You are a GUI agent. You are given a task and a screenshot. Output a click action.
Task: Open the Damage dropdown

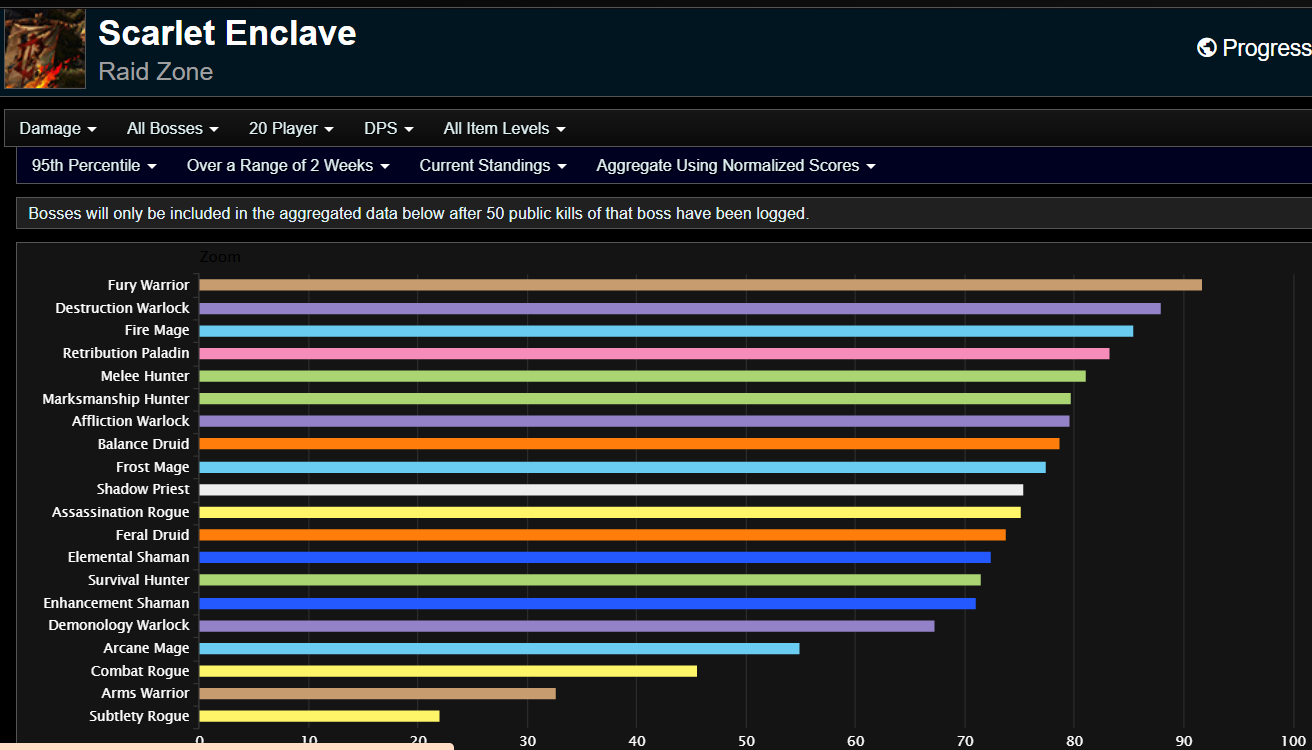(58, 128)
